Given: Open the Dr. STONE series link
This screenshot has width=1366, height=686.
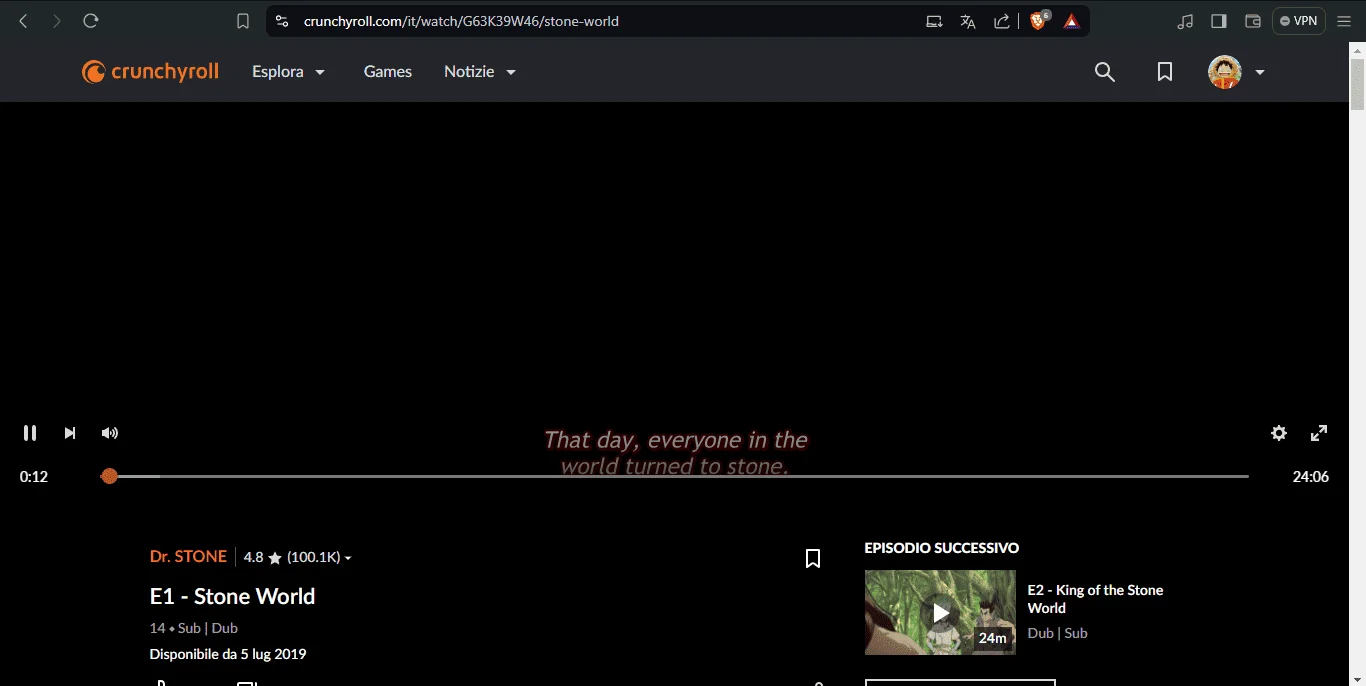Looking at the screenshot, I should [x=188, y=557].
